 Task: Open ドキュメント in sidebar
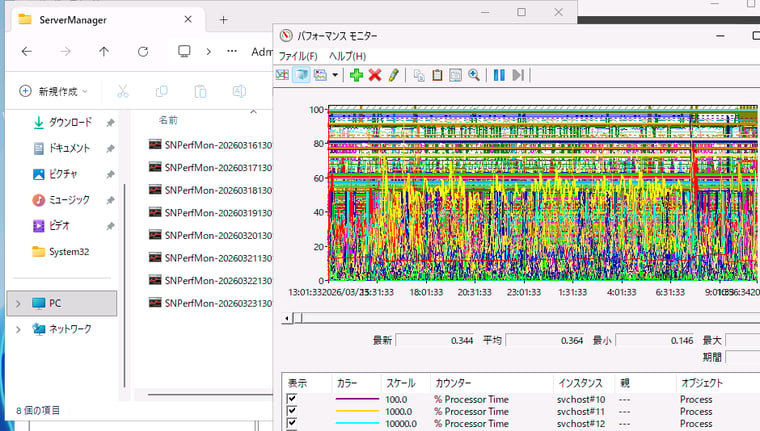[69, 148]
